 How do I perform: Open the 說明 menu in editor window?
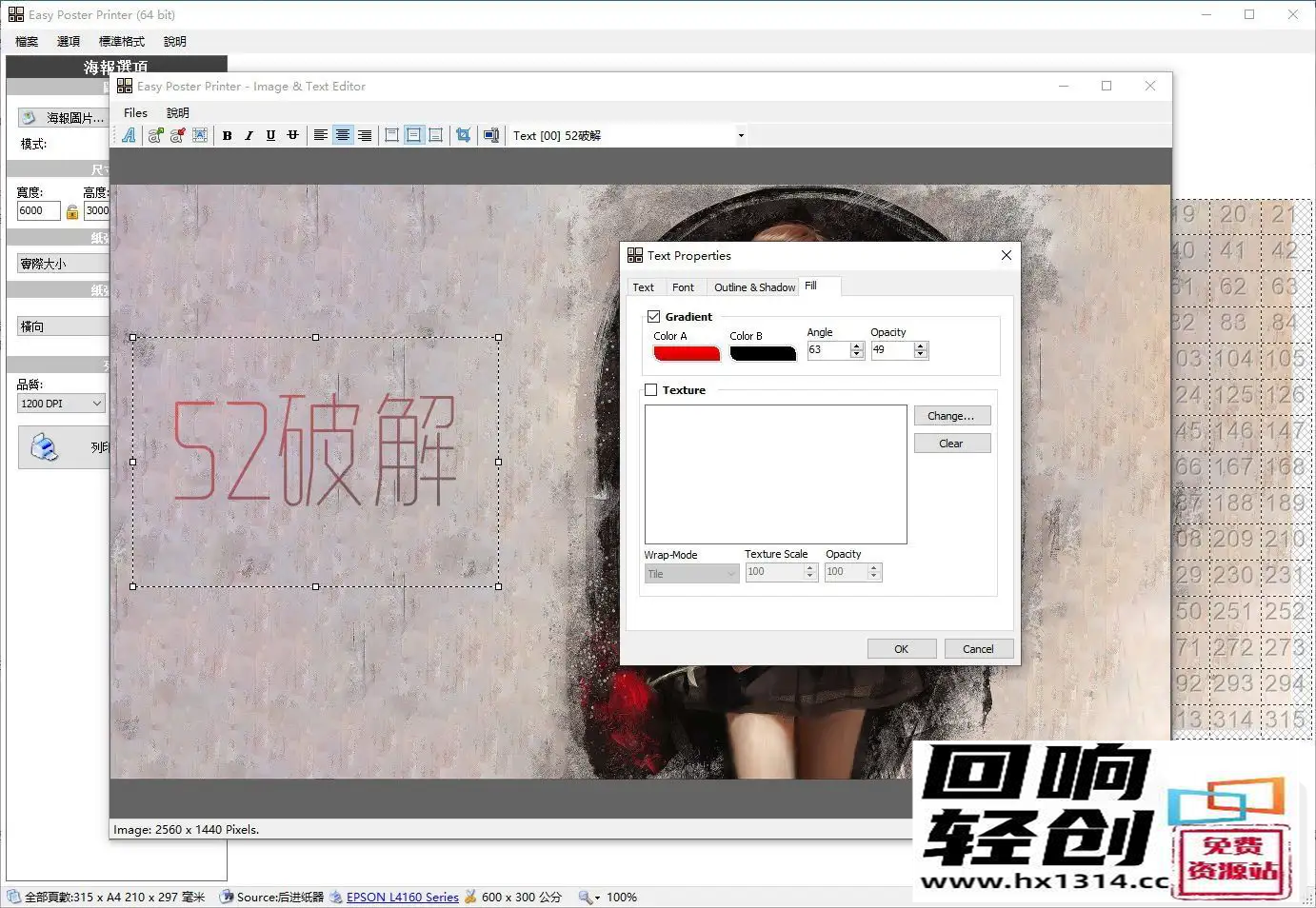click(x=178, y=112)
